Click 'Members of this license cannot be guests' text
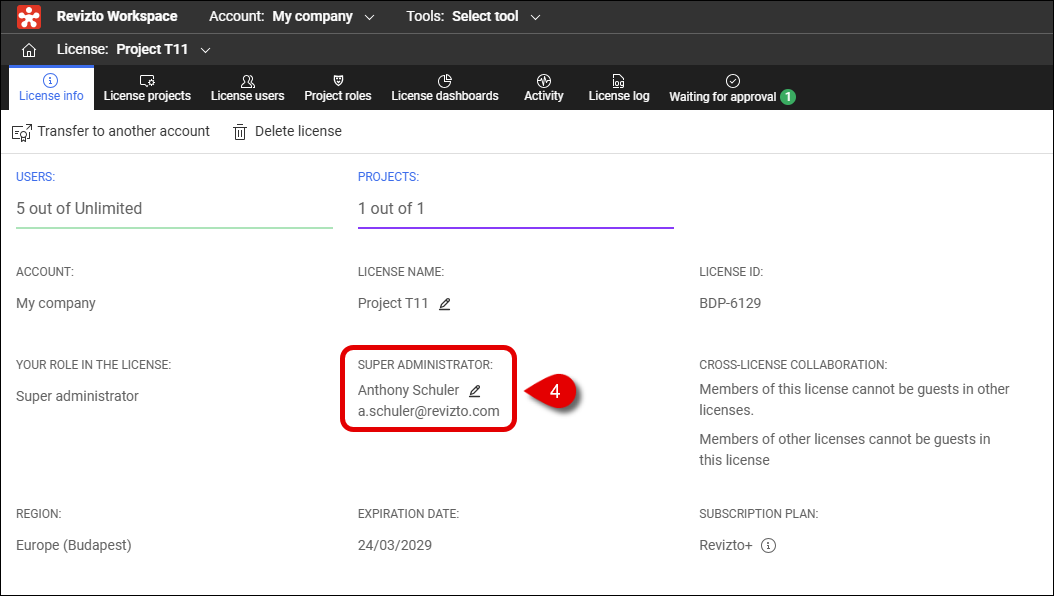This screenshot has width=1054, height=596. [854, 400]
